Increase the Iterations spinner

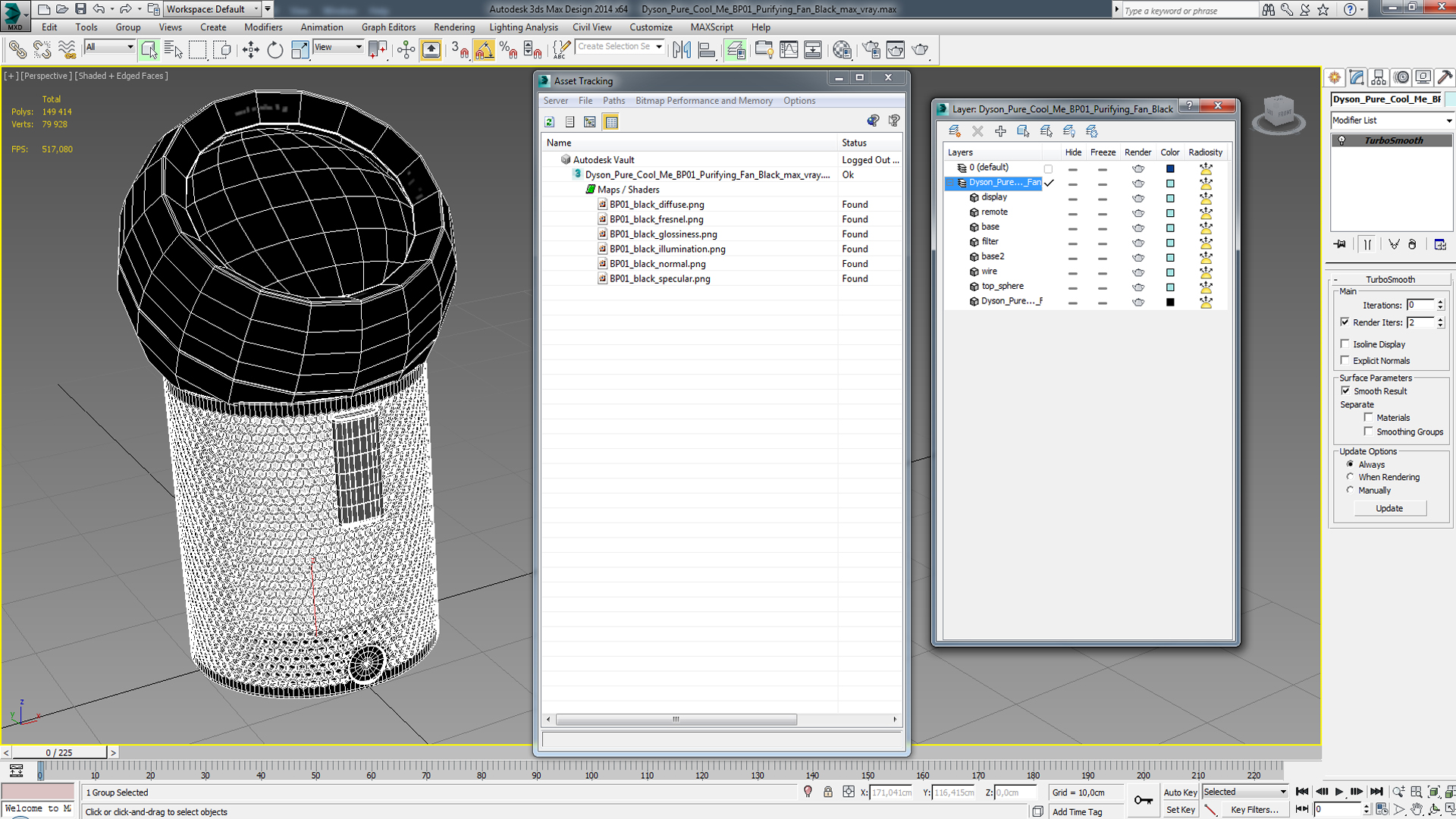(1440, 302)
